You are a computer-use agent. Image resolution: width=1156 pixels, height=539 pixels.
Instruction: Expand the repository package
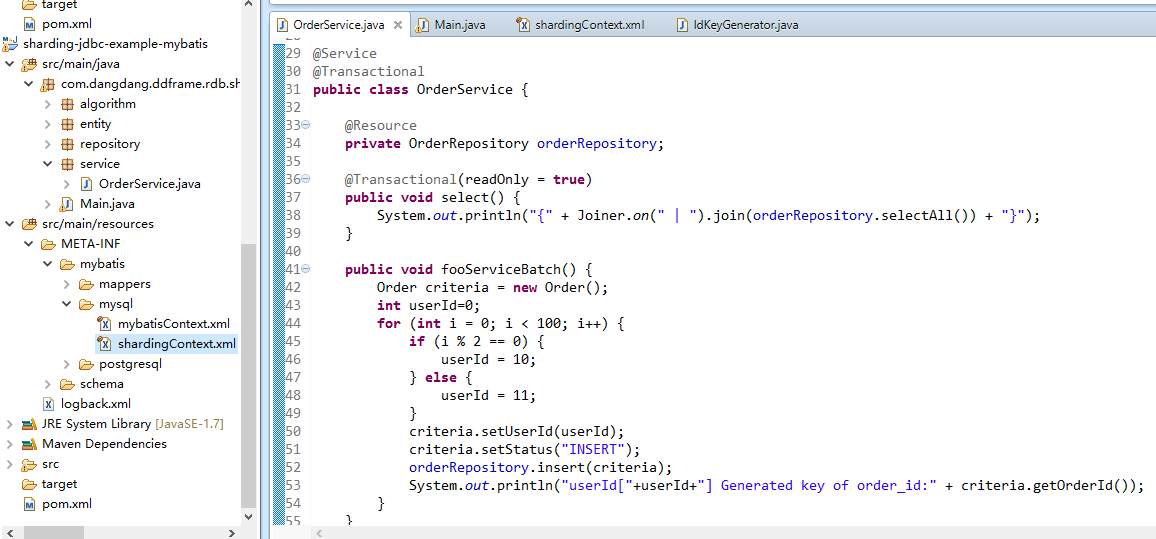pyautogui.click(x=48, y=144)
